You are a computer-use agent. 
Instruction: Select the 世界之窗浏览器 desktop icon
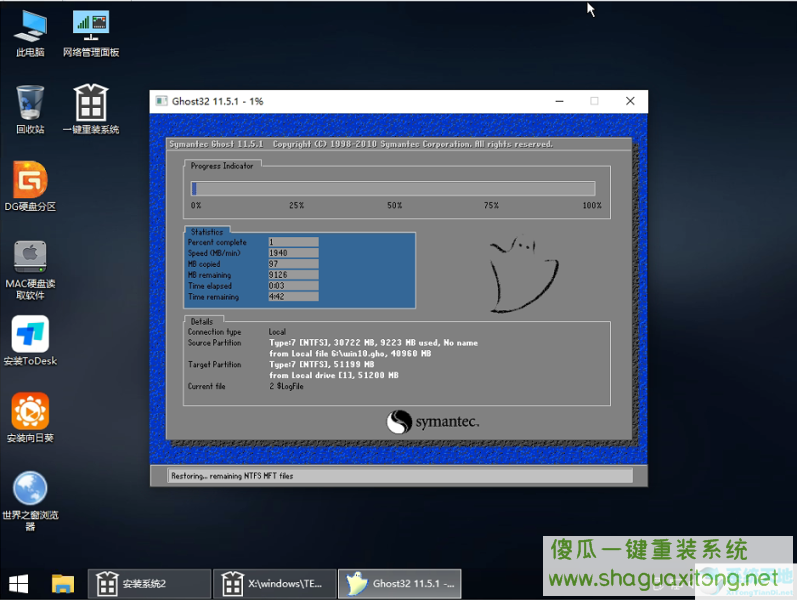[30, 501]
